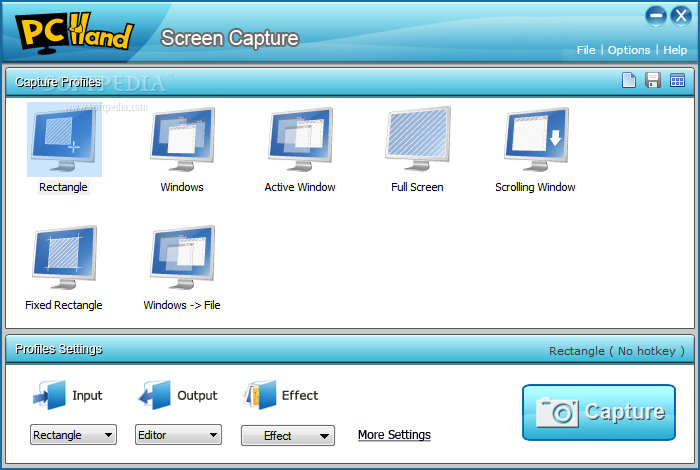700x470 pixels.
Task: Expand the Effect dropdown button
Action: 288,436
